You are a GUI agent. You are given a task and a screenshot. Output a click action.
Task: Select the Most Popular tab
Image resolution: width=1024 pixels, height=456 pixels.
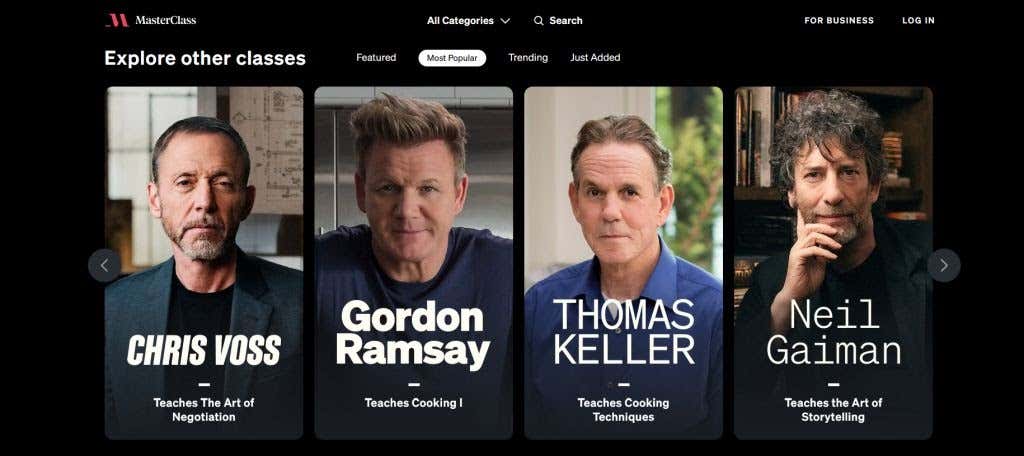(x=452, y=58)
